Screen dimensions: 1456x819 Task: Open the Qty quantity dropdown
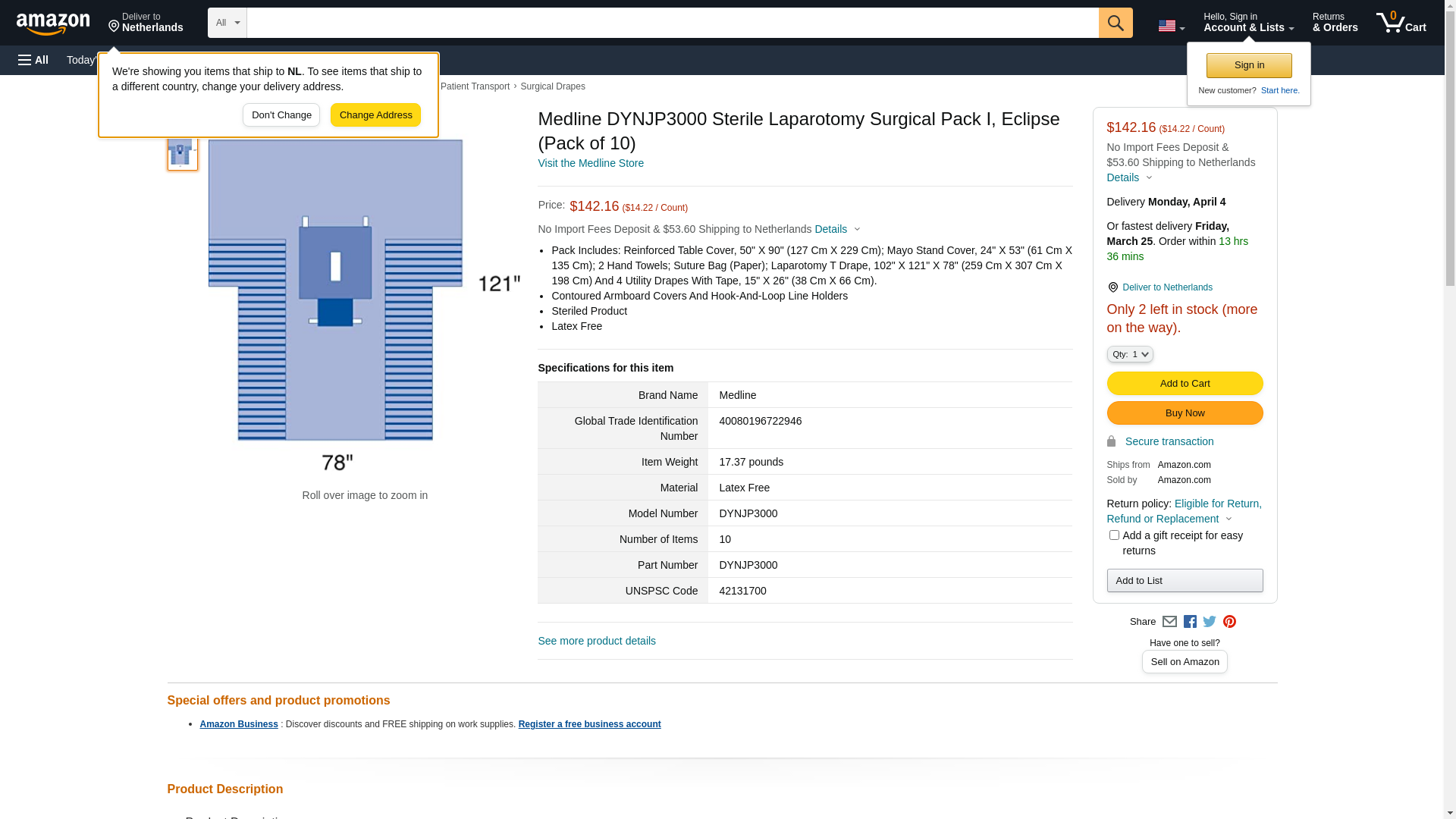point(1130,354)
